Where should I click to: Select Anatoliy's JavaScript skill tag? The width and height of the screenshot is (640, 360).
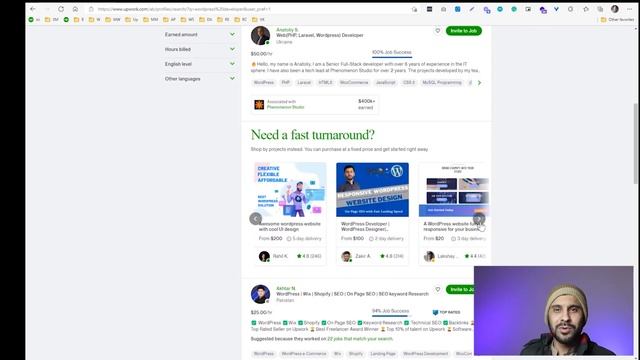[x=385, y=83]
